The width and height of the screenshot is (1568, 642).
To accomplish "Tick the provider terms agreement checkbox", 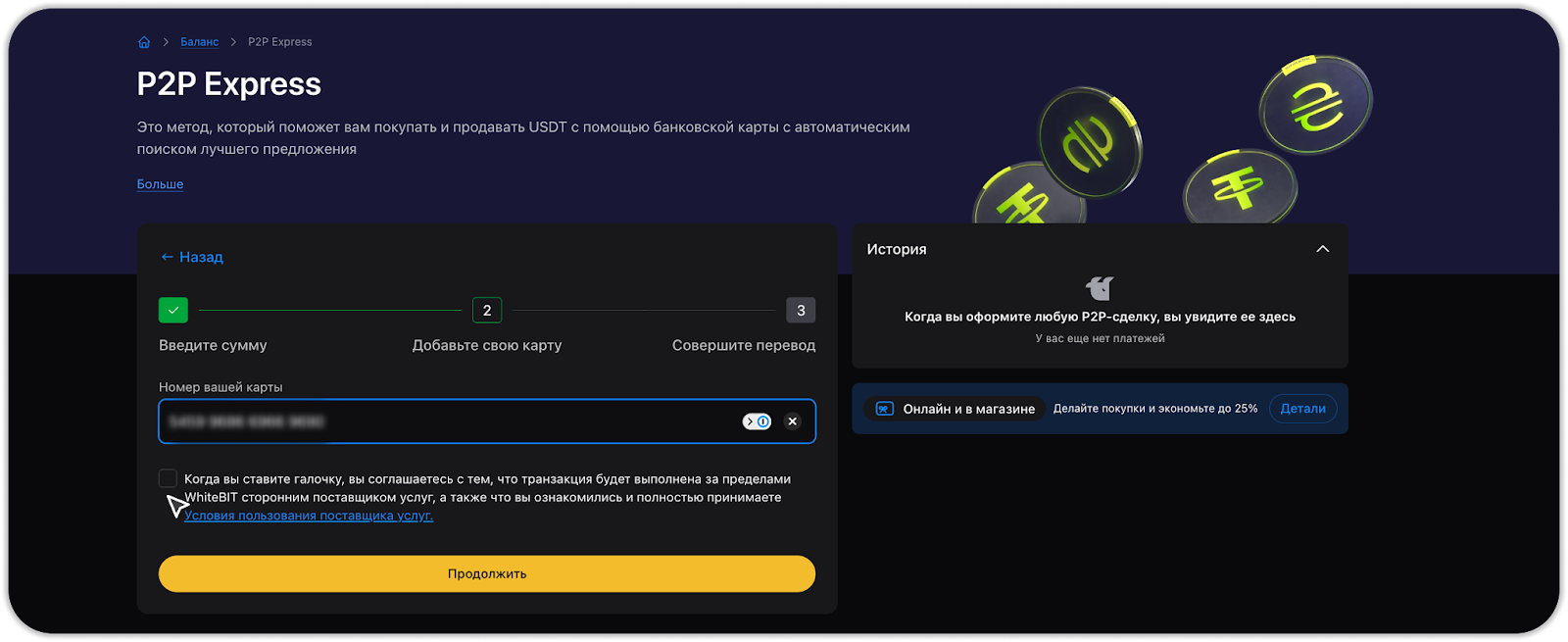I will pyautogui.click(x=168, y=478).
